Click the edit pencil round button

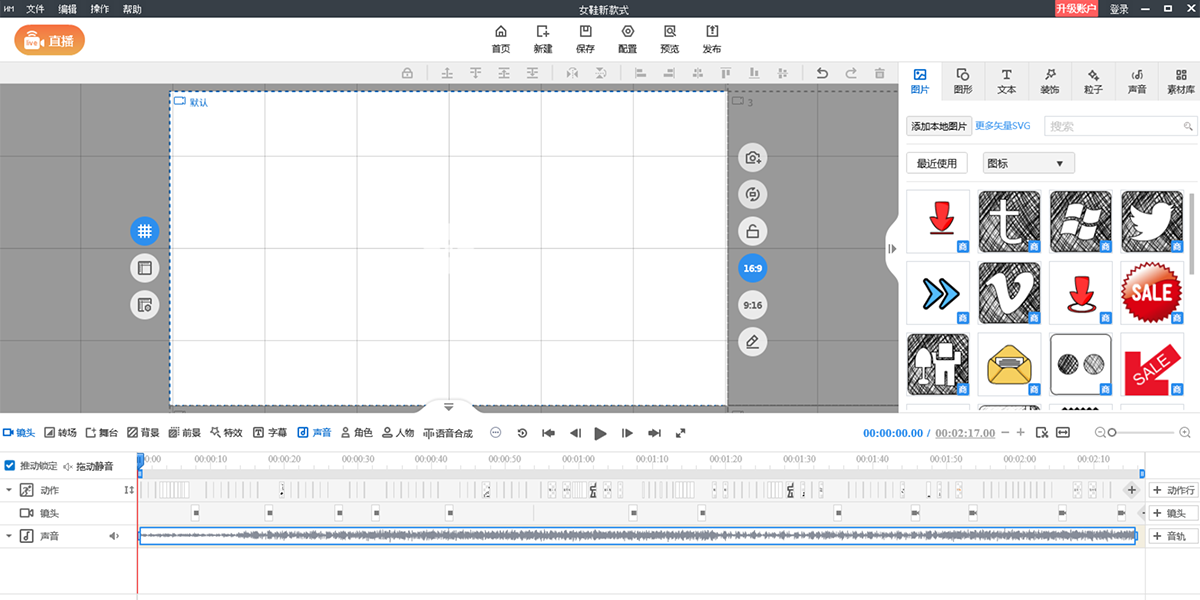click(753, 342)
